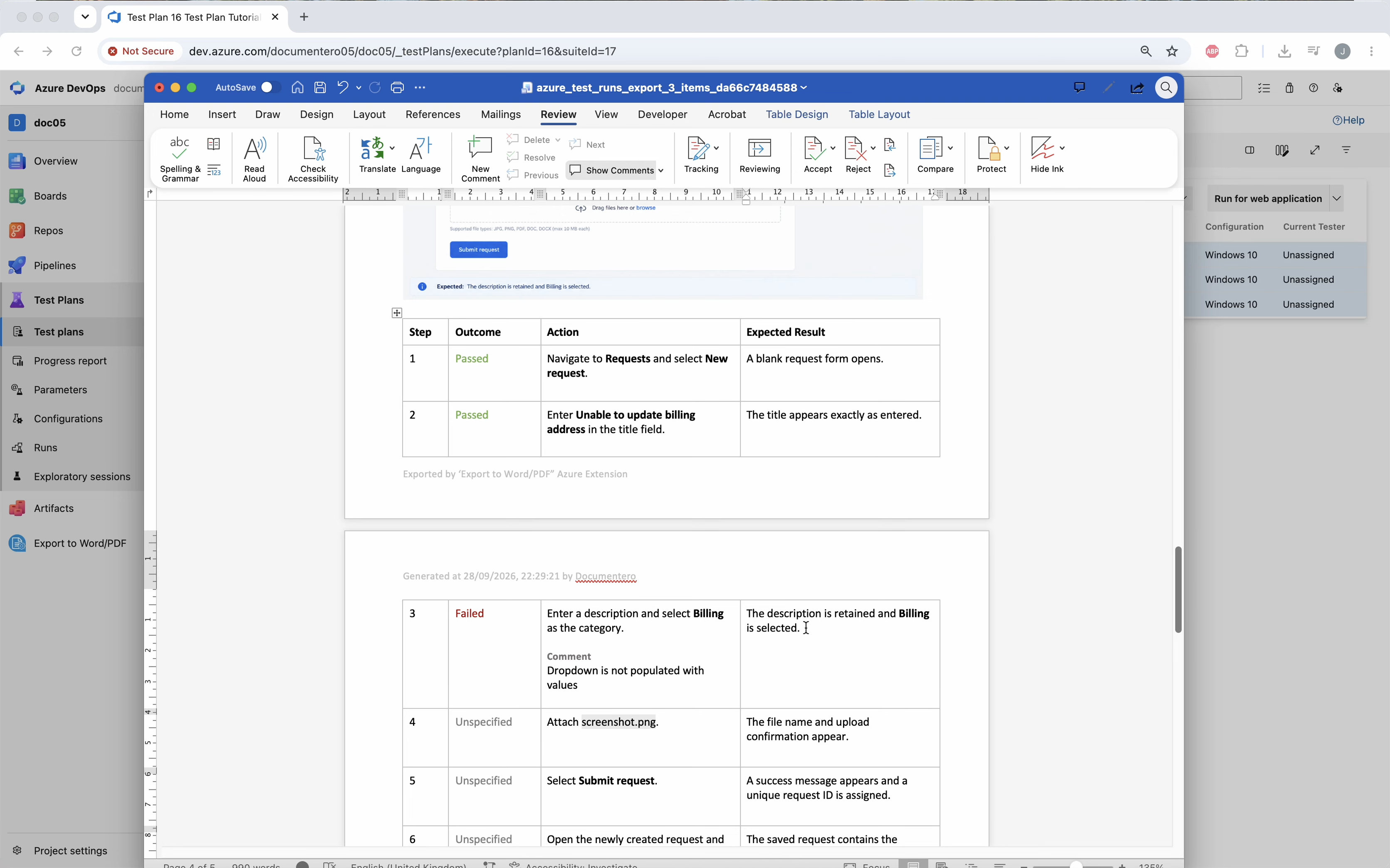Expand the Hide Ink dropdown arrow
The image size is (1390, 868).
click(x=1062, y=148)
